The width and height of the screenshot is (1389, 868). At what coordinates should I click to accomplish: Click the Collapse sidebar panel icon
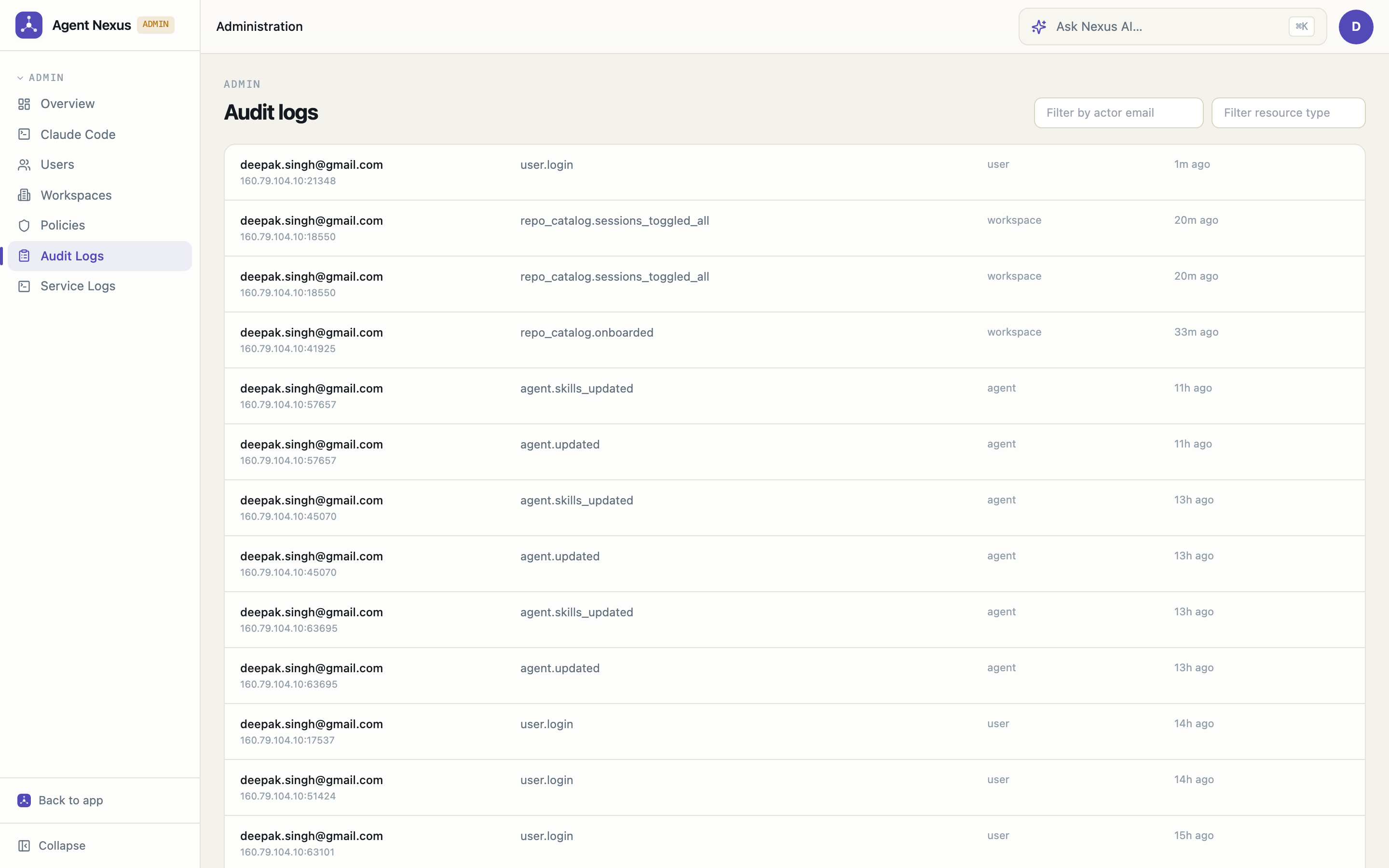(24, 846)
